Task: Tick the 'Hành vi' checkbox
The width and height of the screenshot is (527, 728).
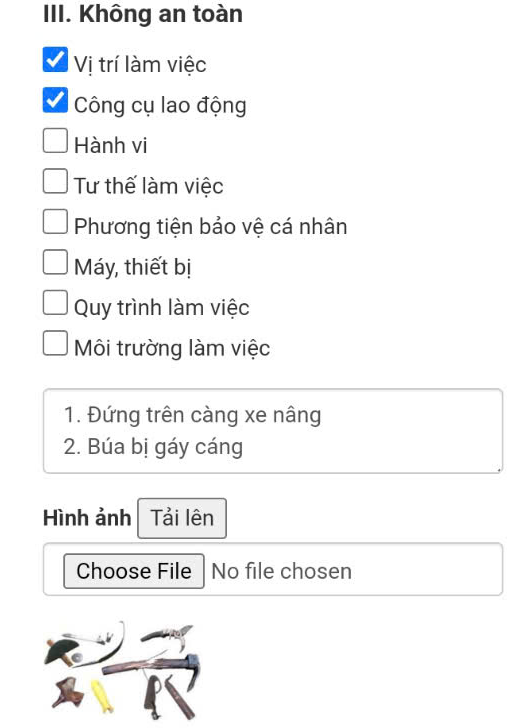Action: (x=55, y=141)
